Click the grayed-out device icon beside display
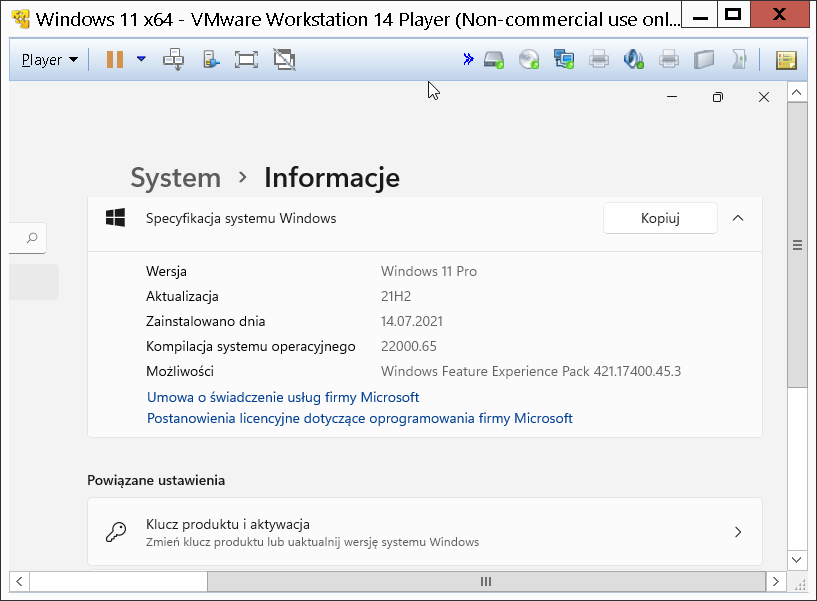Image resolution: width=817 pixels, height=601 pixels. click(x=739, y=59)
